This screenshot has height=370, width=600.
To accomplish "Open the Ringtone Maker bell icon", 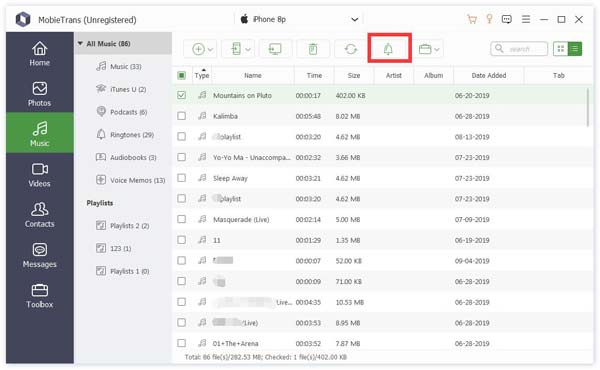I will pos(389,49).
